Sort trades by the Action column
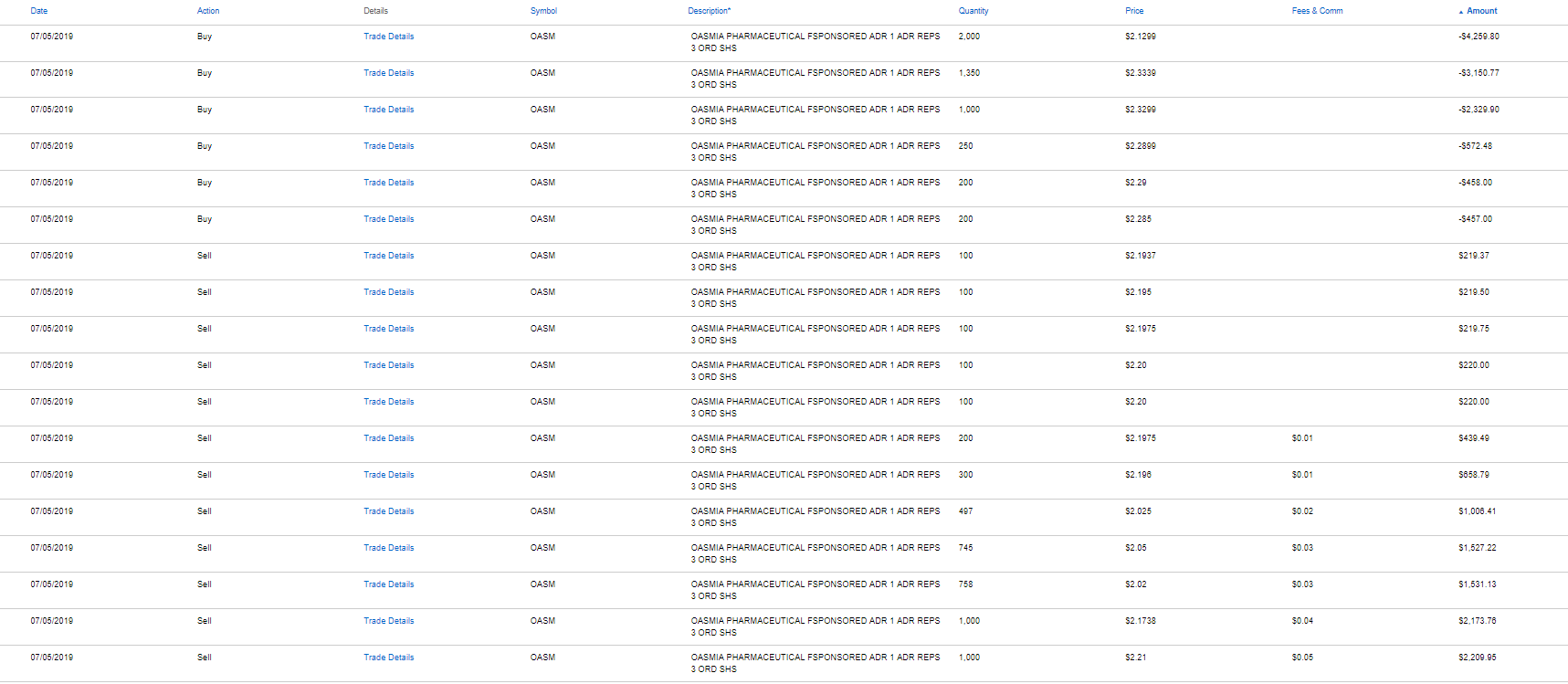The width and height of the screenshot is (1568, 684). (208, 11)
